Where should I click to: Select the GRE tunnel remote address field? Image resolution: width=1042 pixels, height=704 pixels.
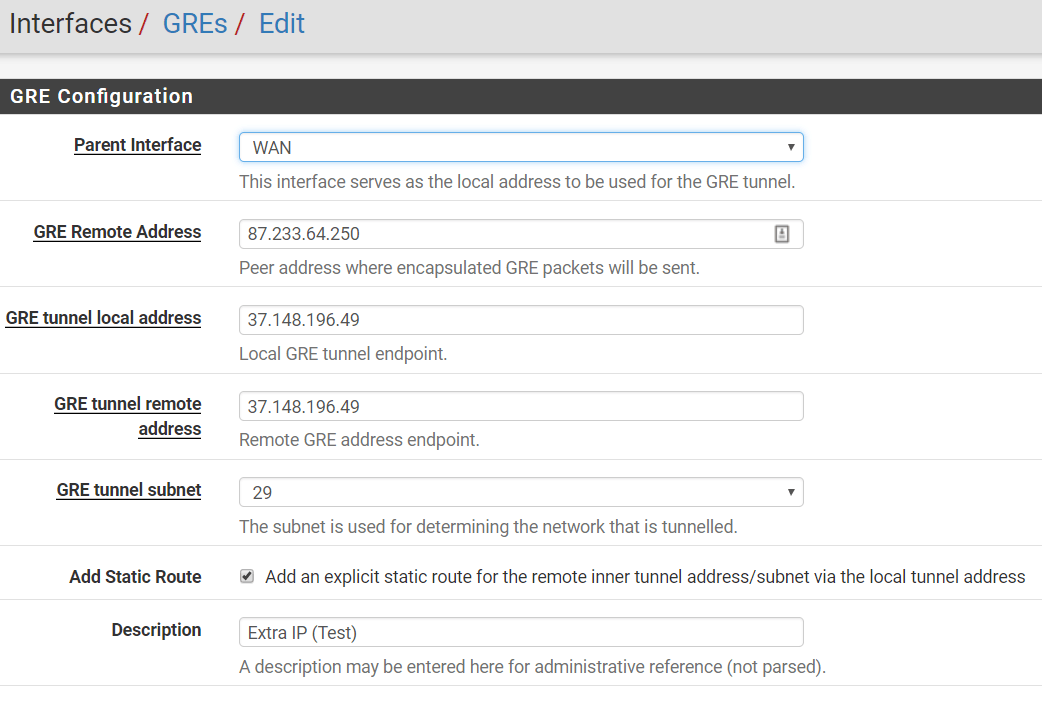click(x=520, y=406)
